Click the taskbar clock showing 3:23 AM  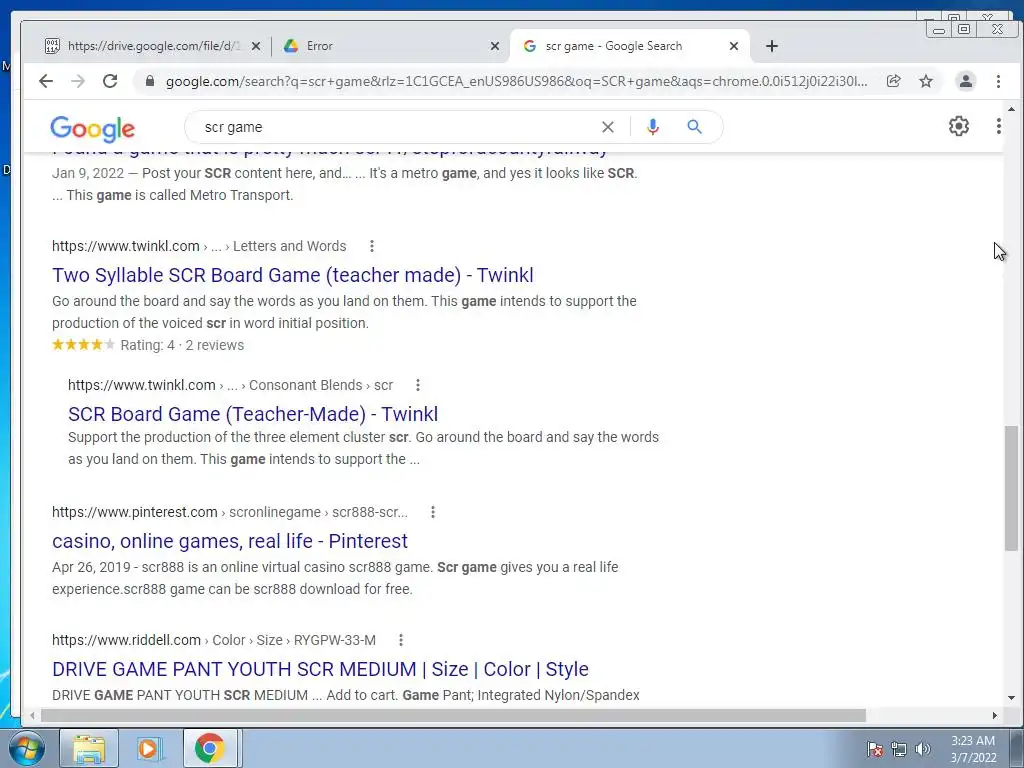click(973, 749)
